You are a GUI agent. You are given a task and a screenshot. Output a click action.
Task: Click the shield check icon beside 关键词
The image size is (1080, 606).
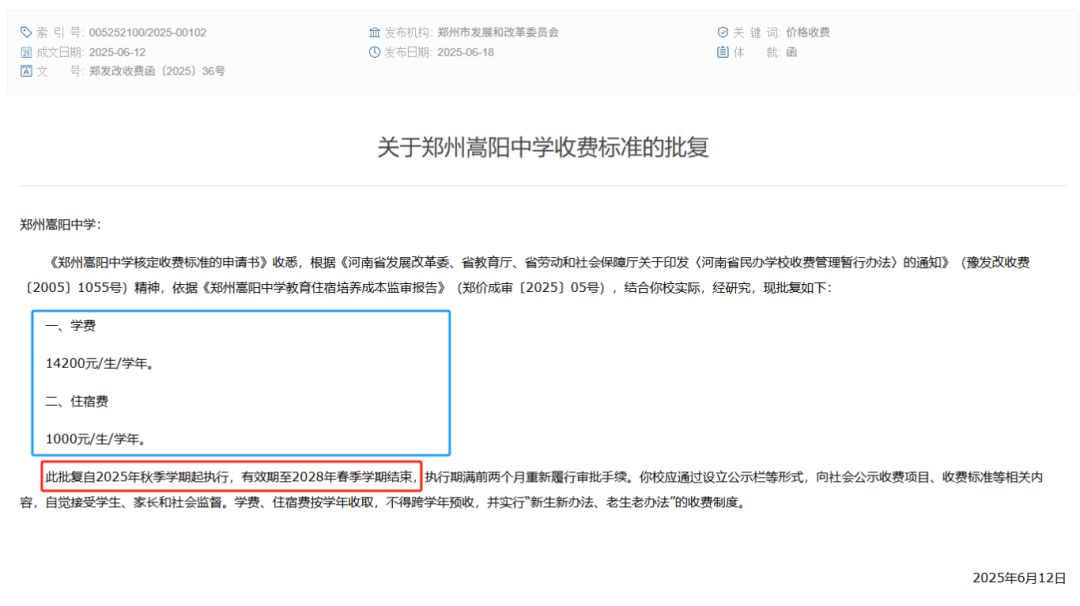(723, 32)
